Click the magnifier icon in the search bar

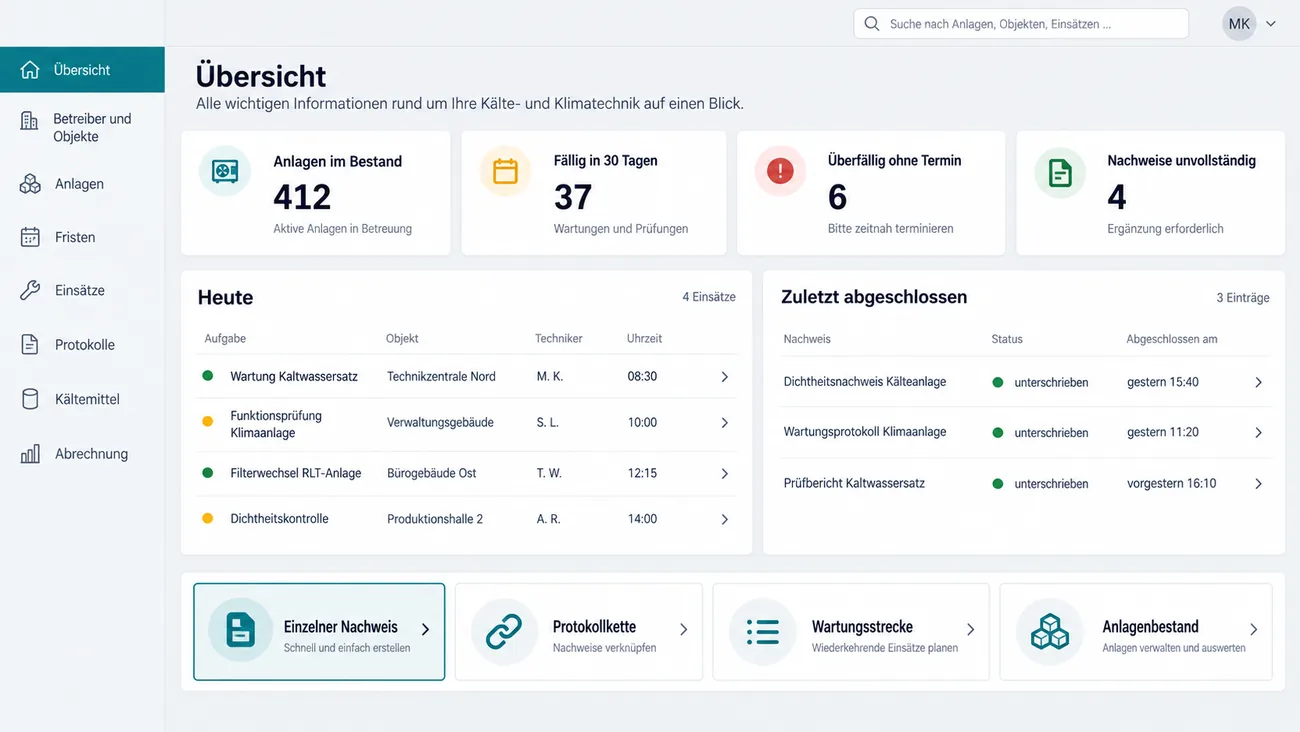pos(872,24)
